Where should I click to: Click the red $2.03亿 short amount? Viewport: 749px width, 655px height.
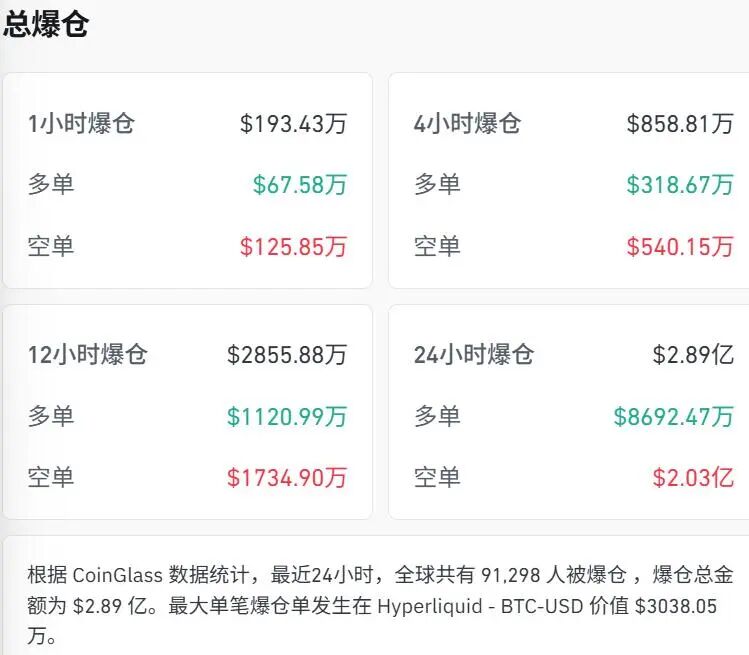(693, 478)
